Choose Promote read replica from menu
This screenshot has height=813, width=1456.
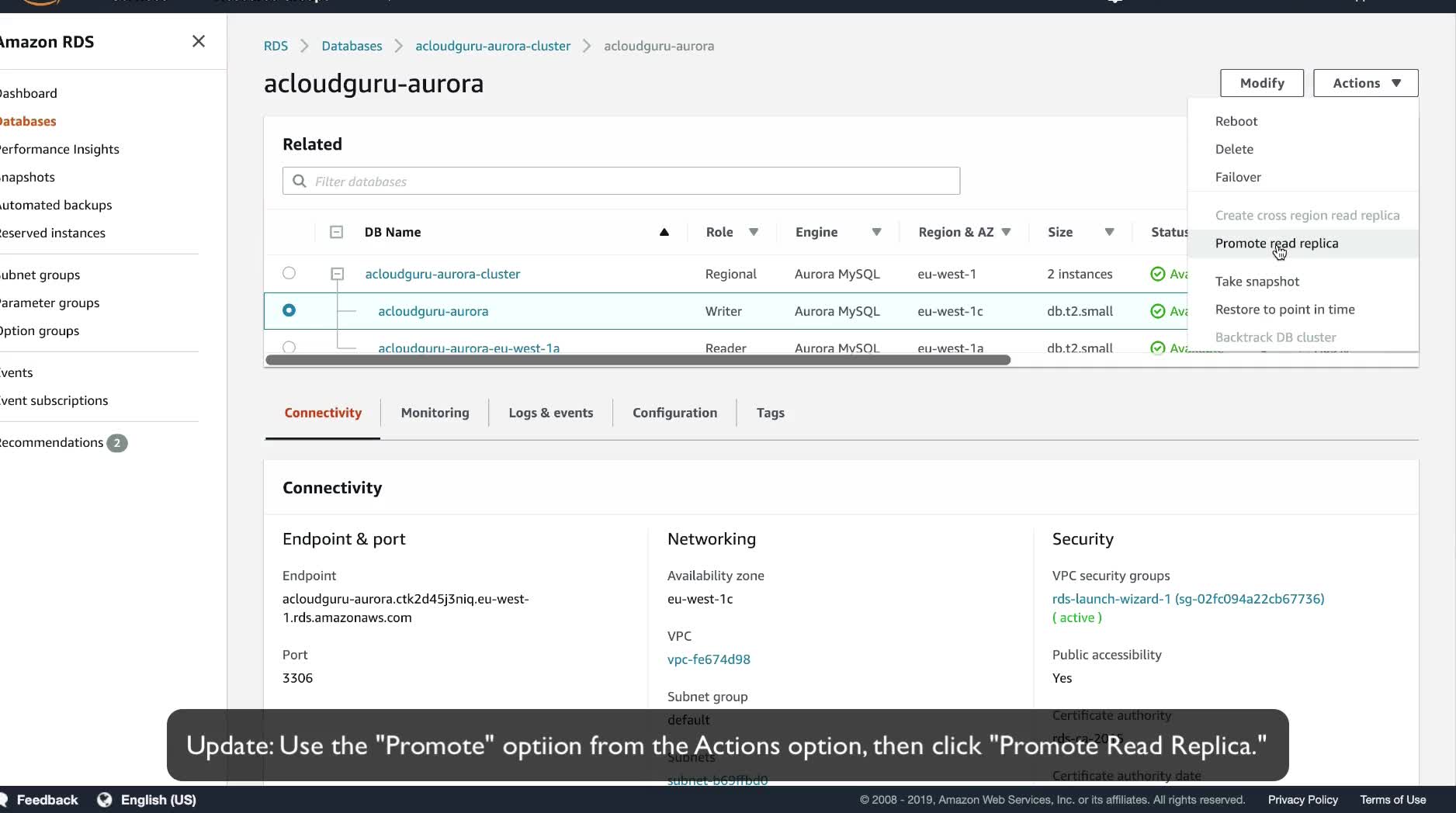(x=1277, y=244)
